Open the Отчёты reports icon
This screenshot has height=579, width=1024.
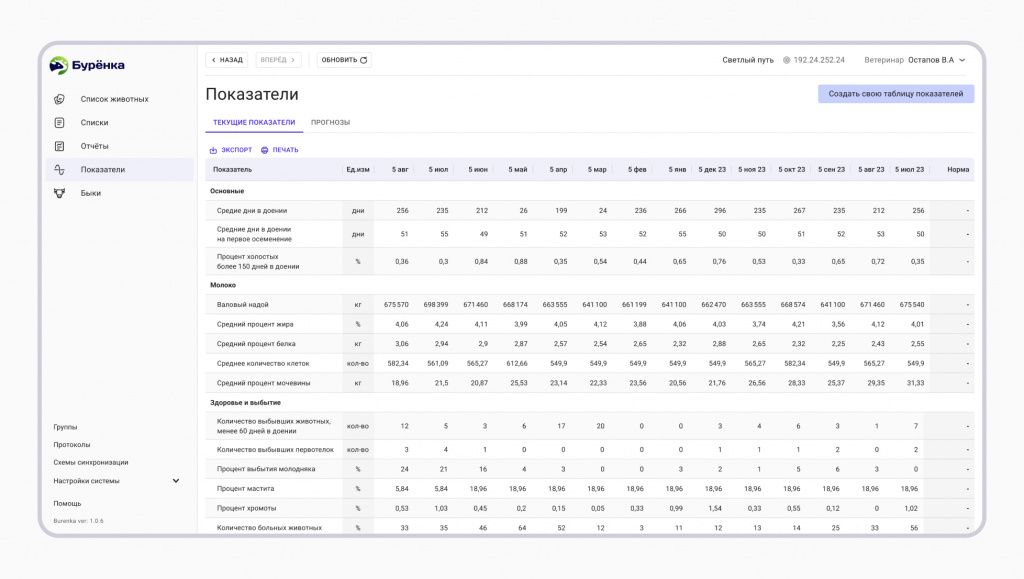(x=59, y=146)
